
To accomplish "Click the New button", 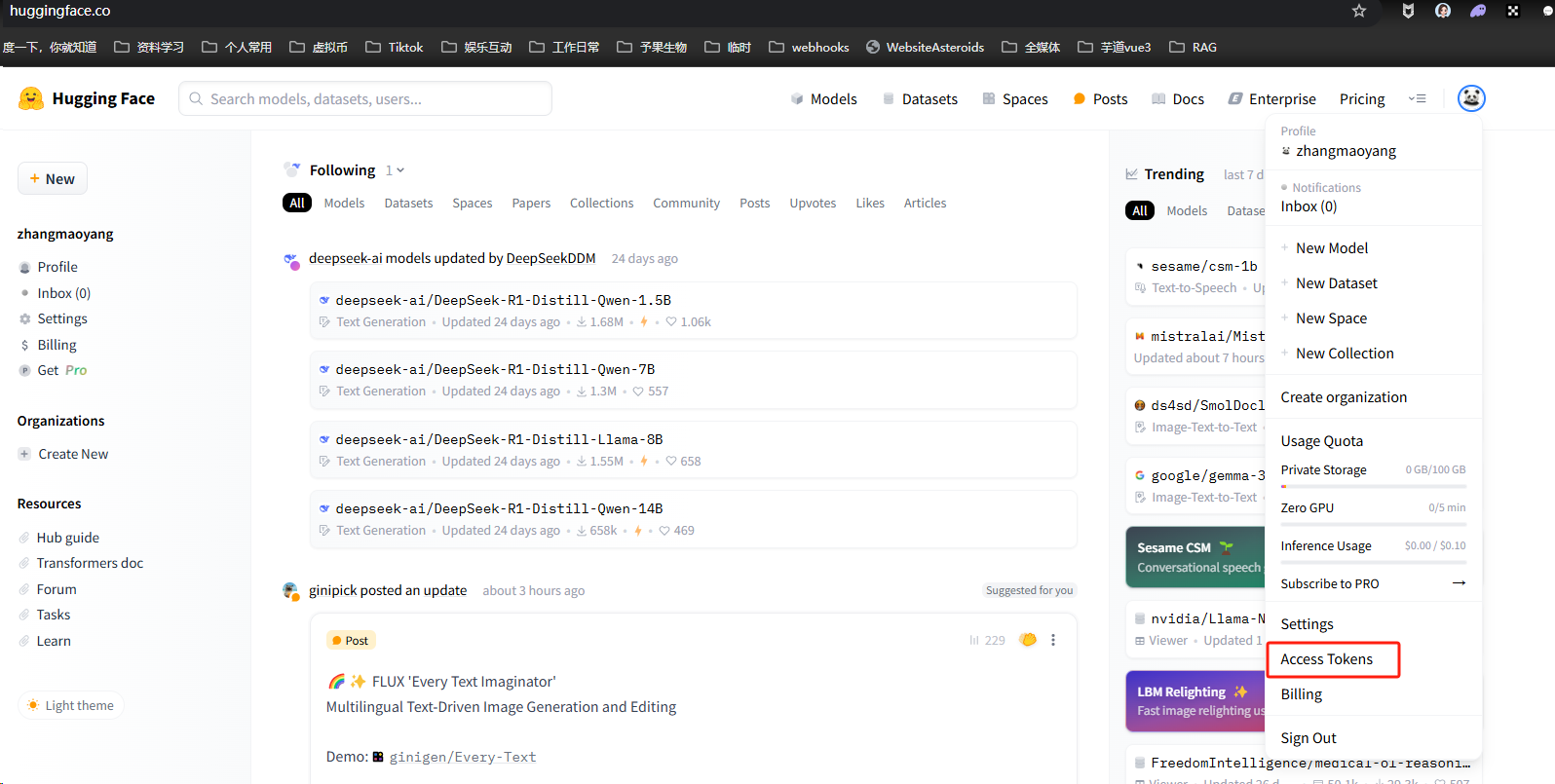I will point(53,178).
